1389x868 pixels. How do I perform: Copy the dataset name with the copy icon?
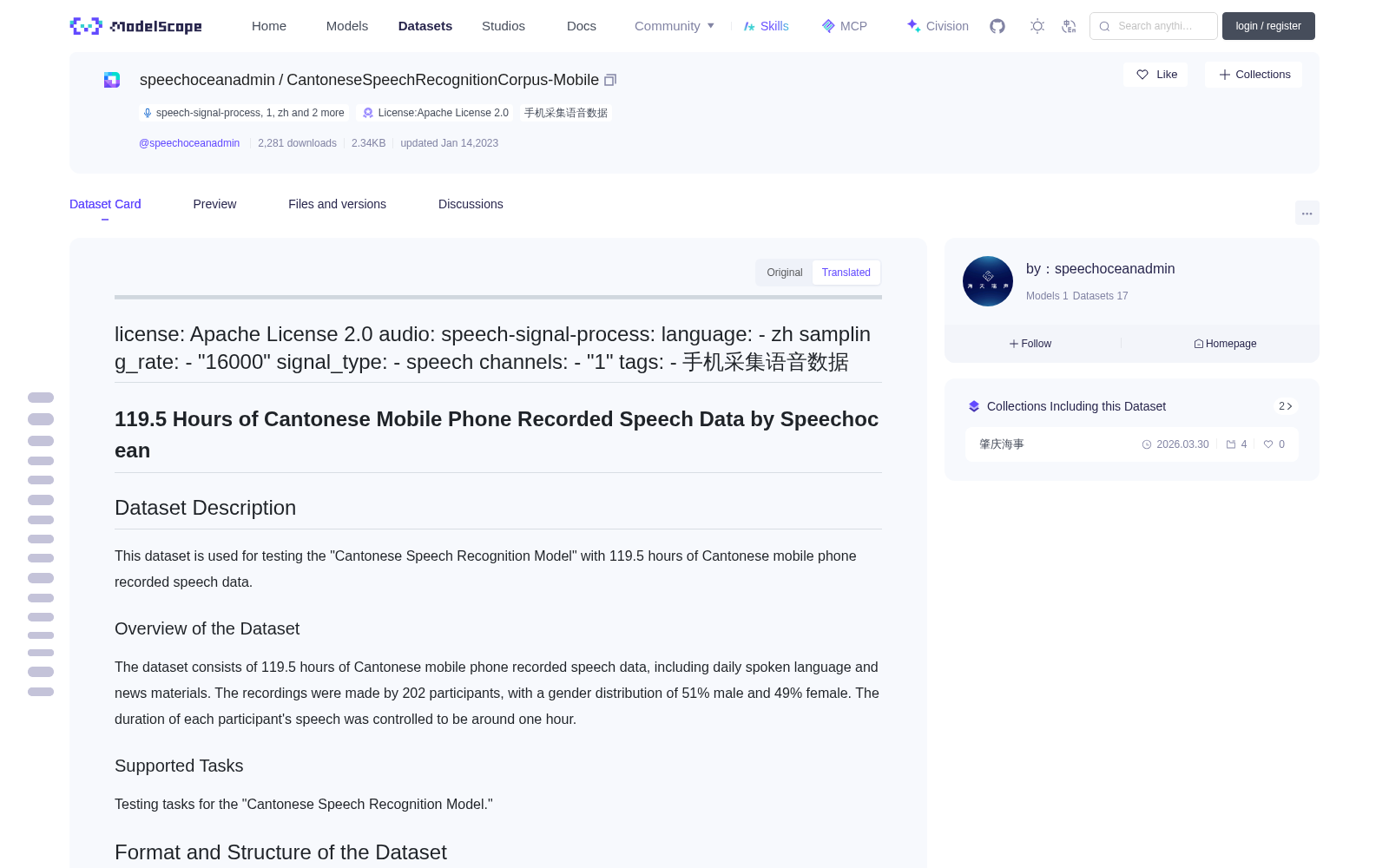[610, 80]
